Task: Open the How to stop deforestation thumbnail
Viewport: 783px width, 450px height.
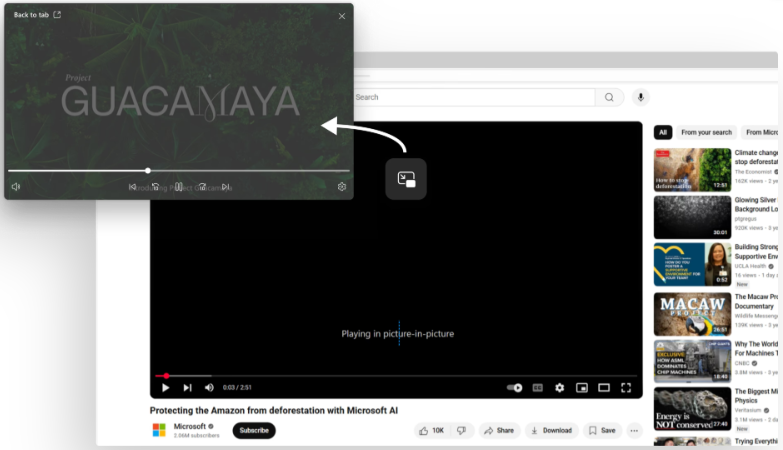Action: point(692,170)
